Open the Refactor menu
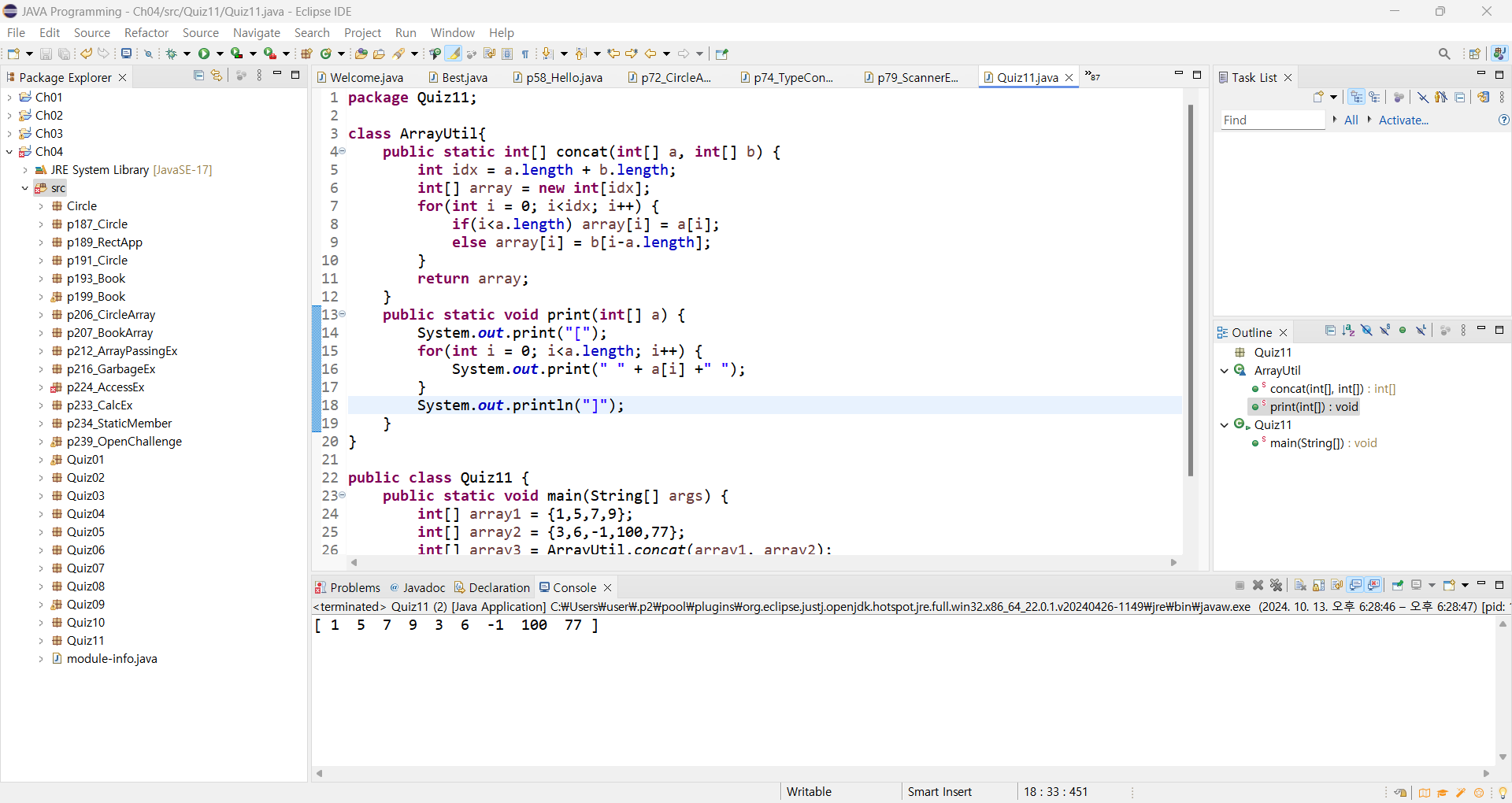Viewport: 1512px width, 803px height. (x=146, y=32)
